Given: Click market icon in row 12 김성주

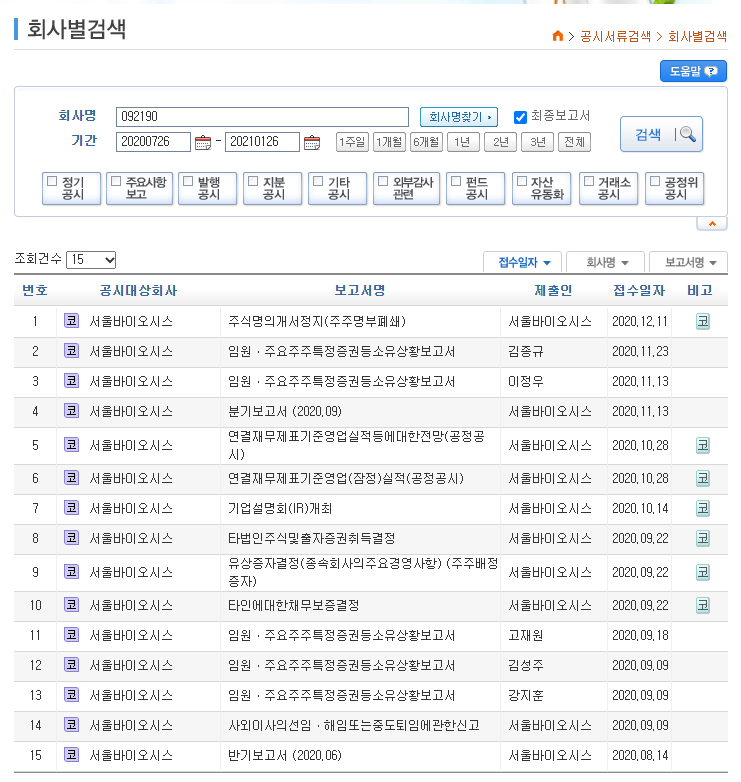Looking at the screenshot, I should tap(71, 665).
